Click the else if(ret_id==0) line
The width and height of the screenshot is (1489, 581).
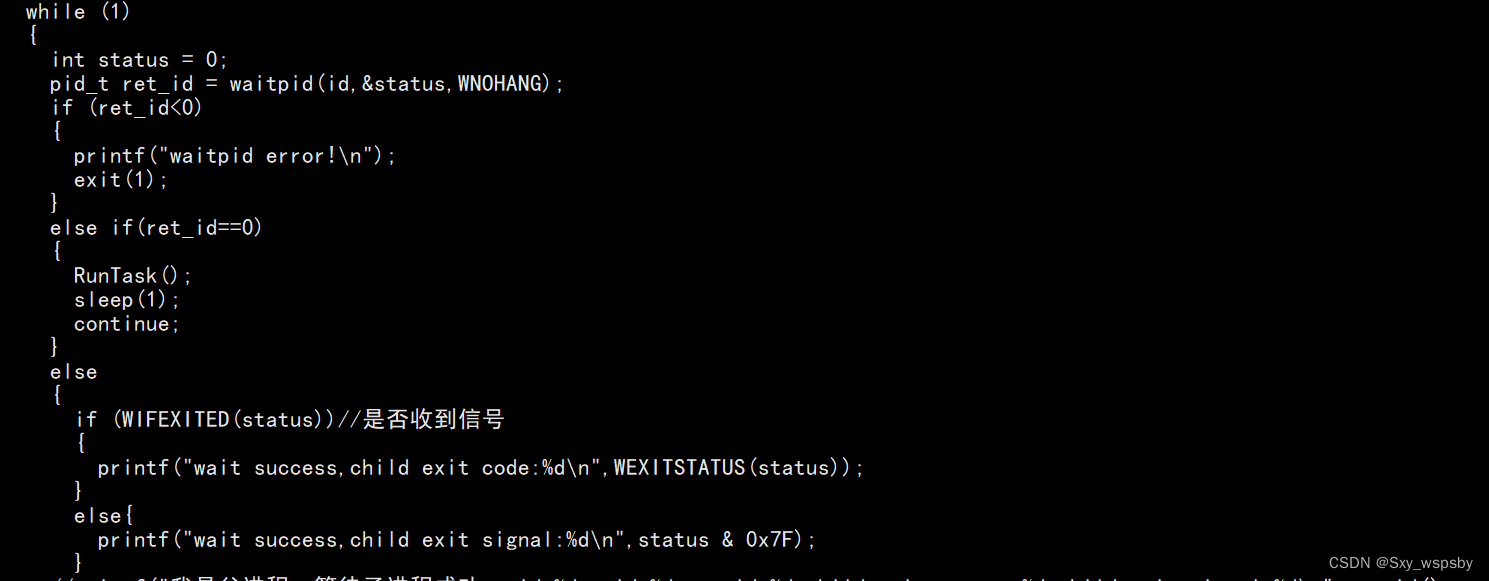point(156,228)
